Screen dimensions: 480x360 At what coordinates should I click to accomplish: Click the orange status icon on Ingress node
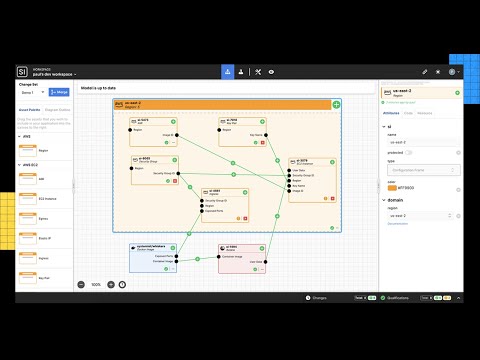pyautogui.click(x=238, y=219)
